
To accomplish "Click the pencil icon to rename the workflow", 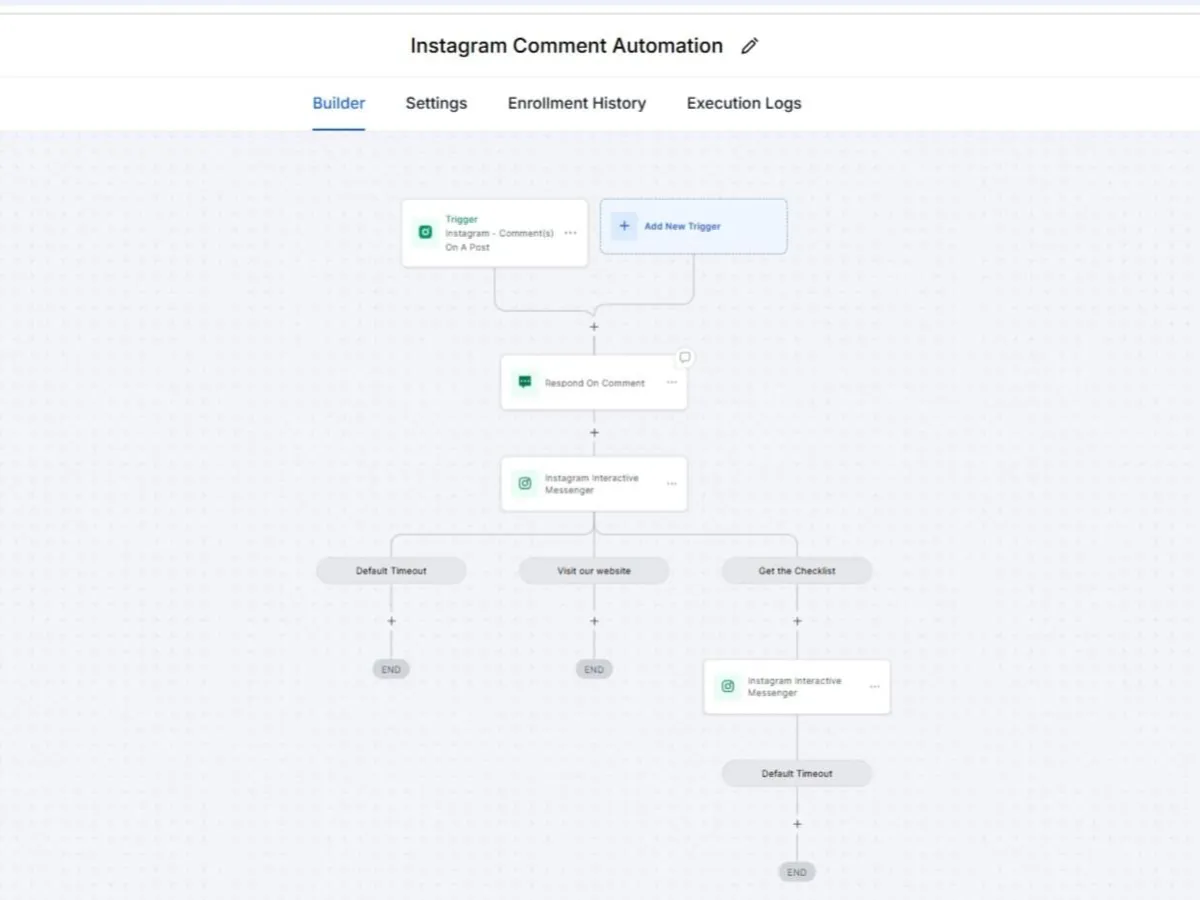I will point(749,46).
